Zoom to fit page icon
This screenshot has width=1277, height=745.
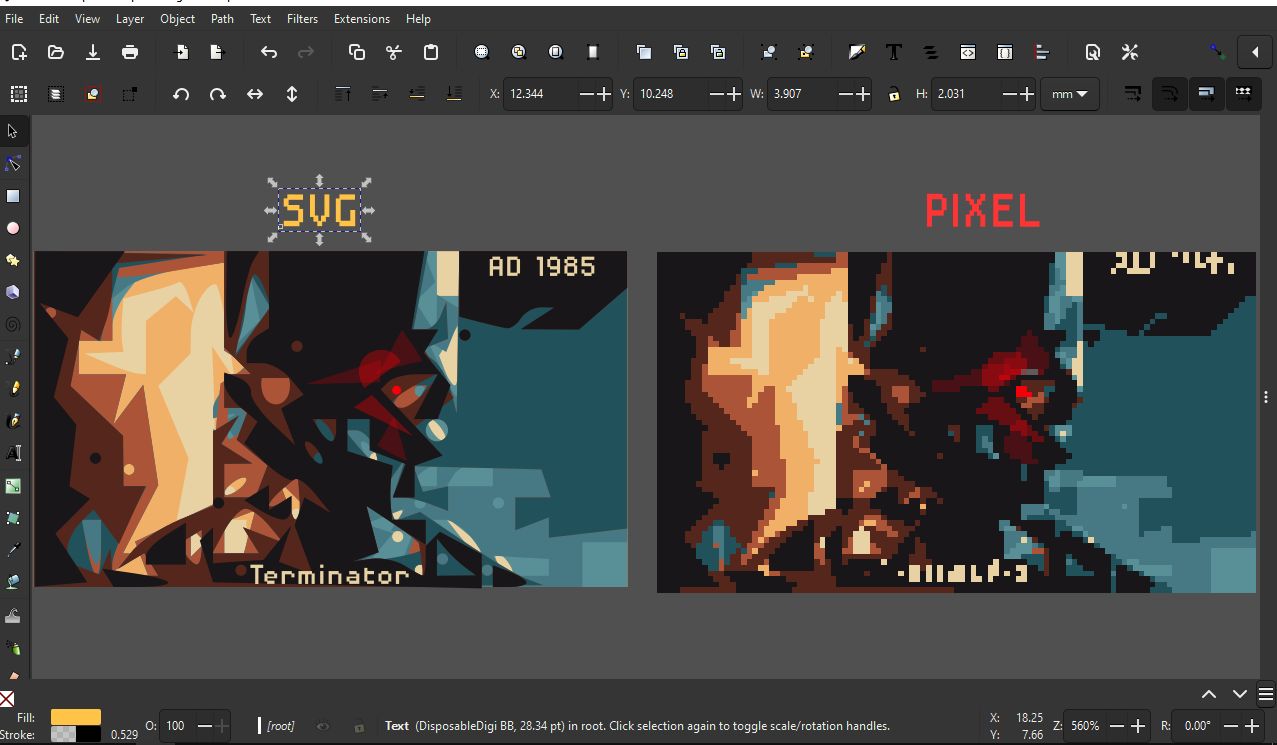click(556, 52)
